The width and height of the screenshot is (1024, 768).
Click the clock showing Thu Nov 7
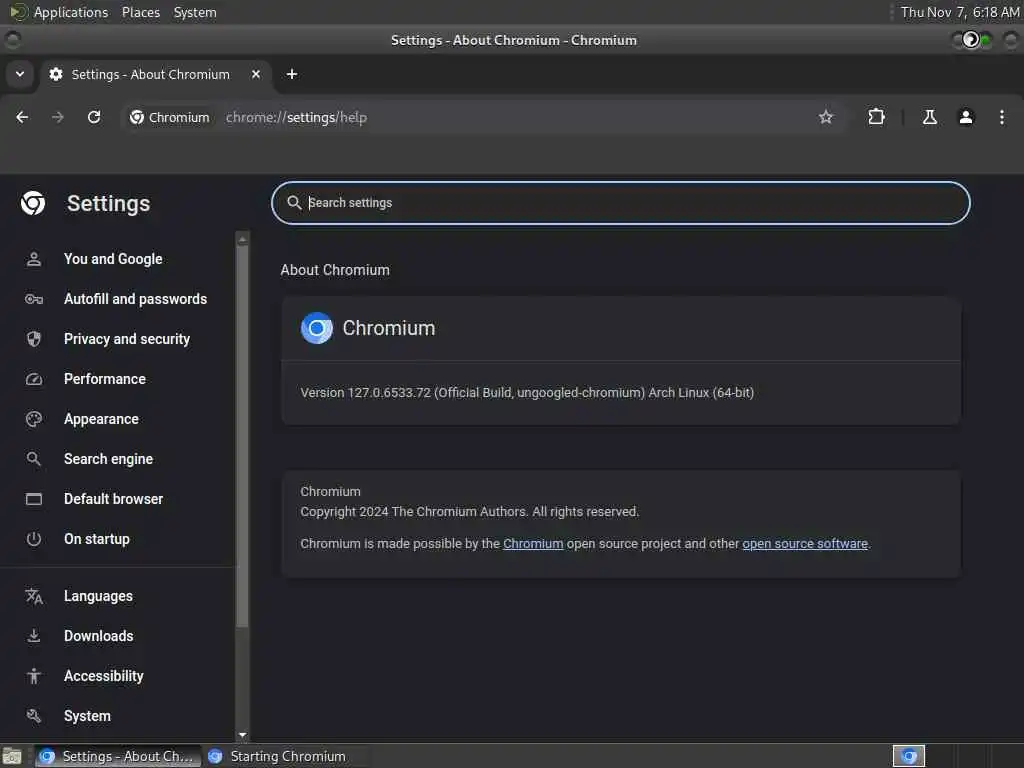[960, 12]
